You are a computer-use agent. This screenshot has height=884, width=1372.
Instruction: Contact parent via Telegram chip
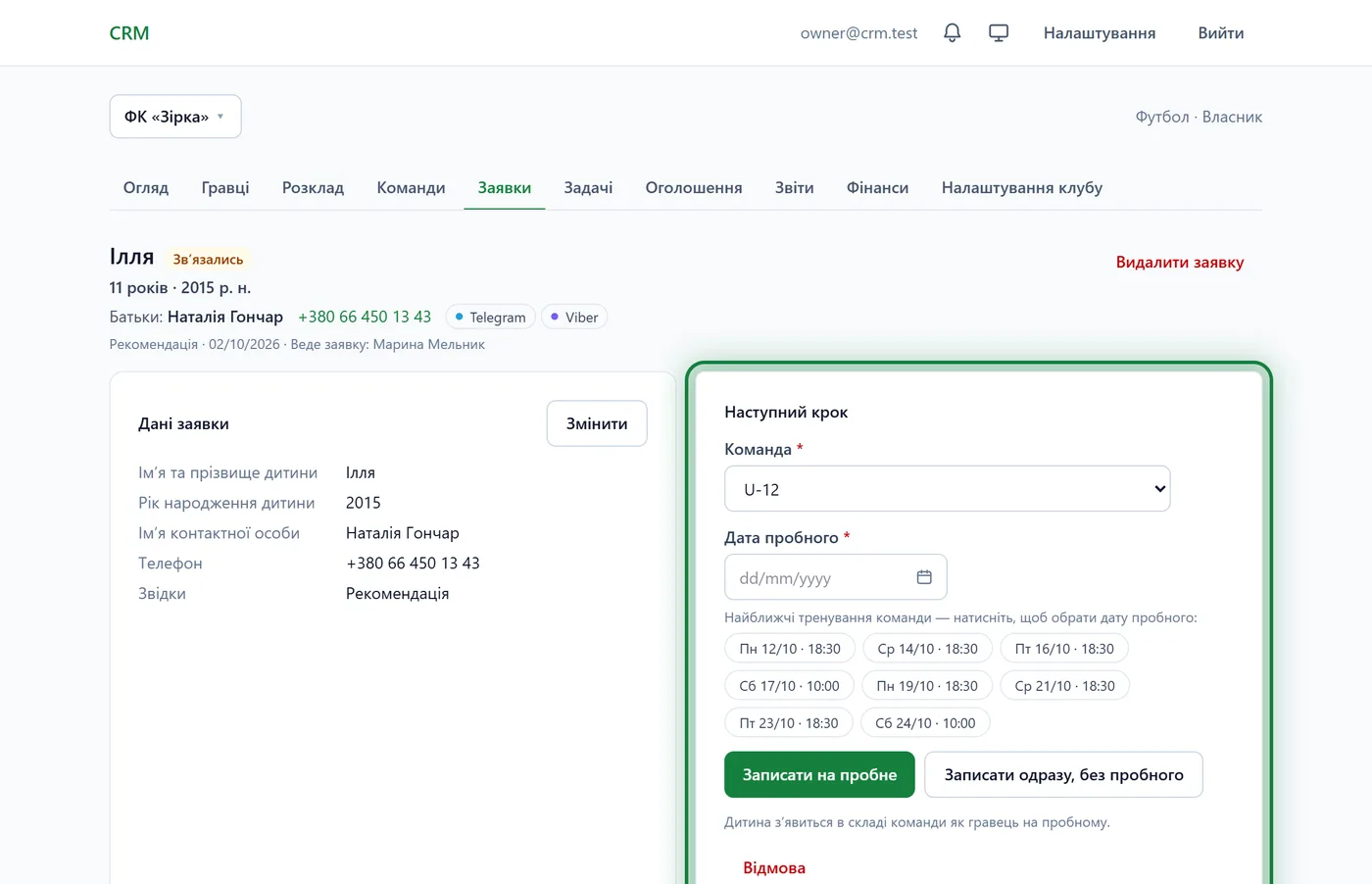point(490,317)
